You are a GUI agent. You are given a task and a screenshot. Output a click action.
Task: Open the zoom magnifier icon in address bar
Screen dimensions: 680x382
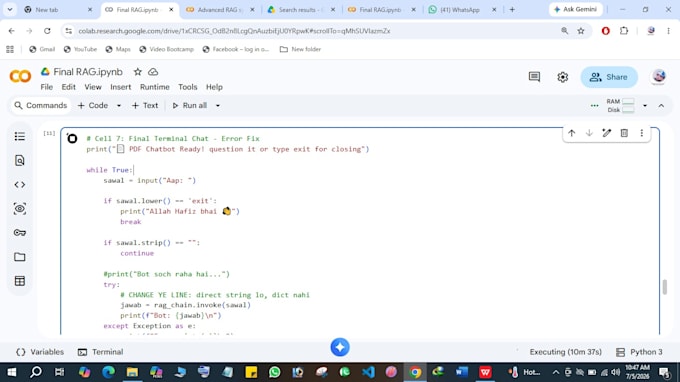click(565, 31)
